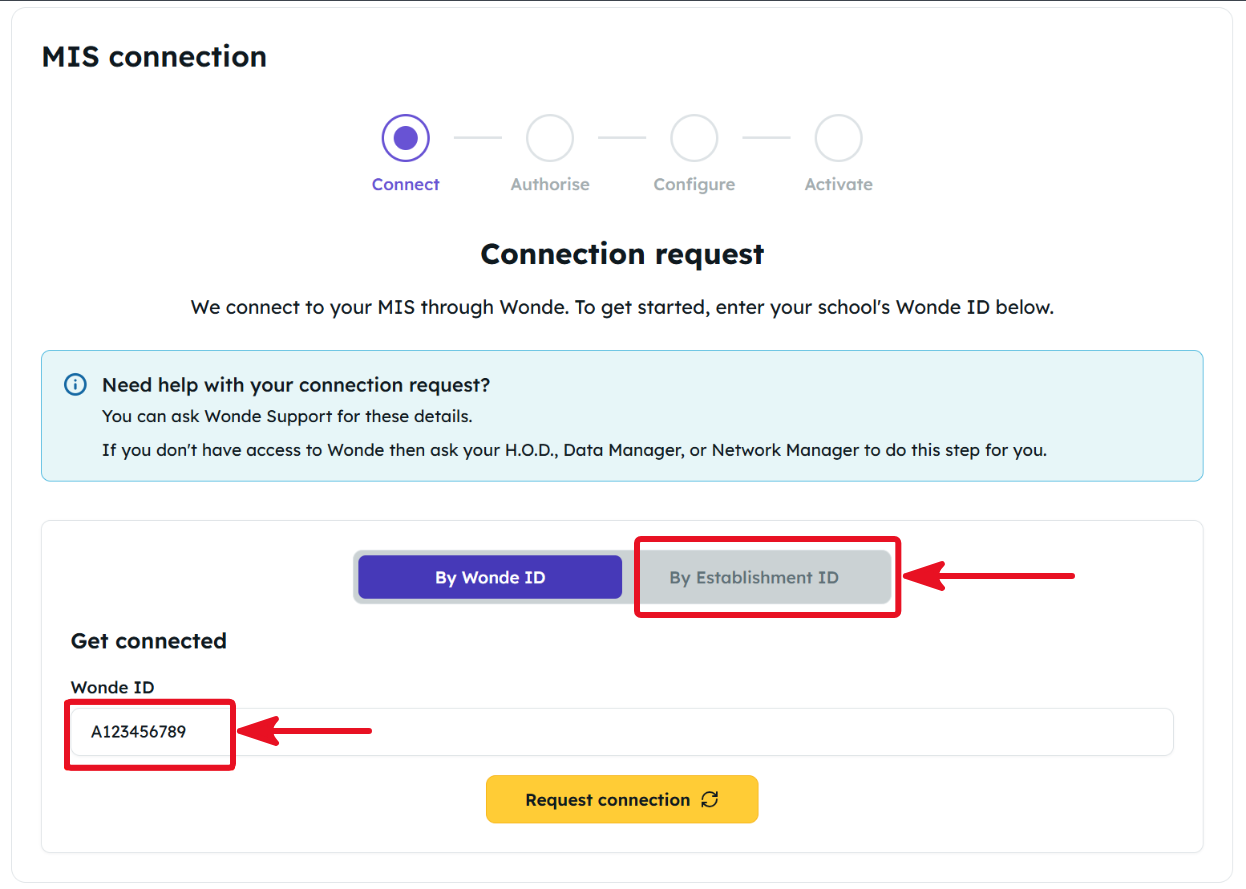Jump to the Activate step label
The image size is (1246, 889).
(x=838, y=184)
